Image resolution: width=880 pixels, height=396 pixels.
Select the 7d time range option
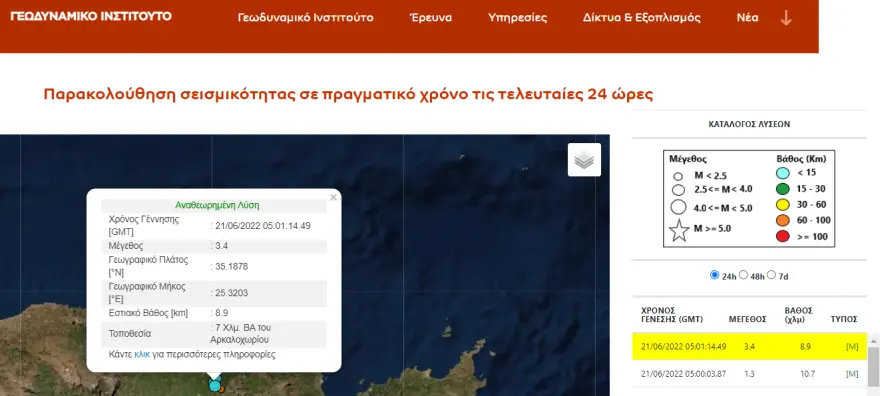pyautogui.click(x=772, y=275)
